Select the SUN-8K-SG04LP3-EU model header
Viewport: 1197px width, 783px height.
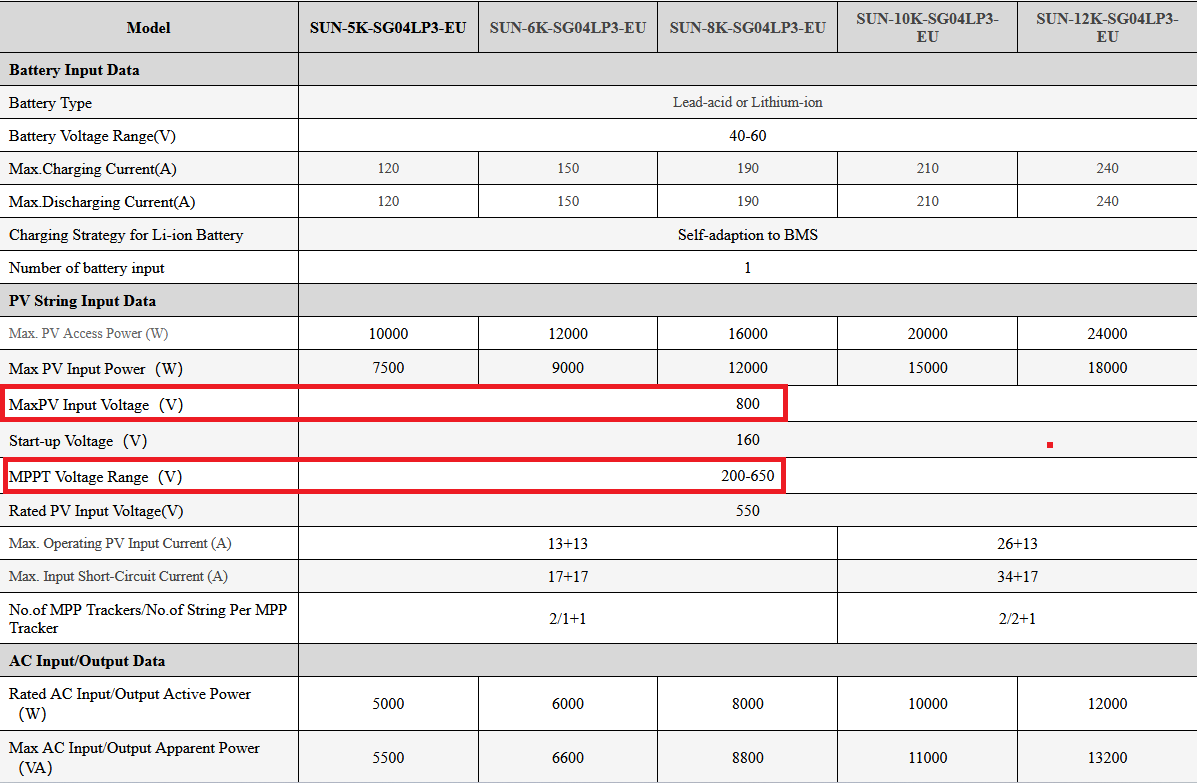pos(747,28)
